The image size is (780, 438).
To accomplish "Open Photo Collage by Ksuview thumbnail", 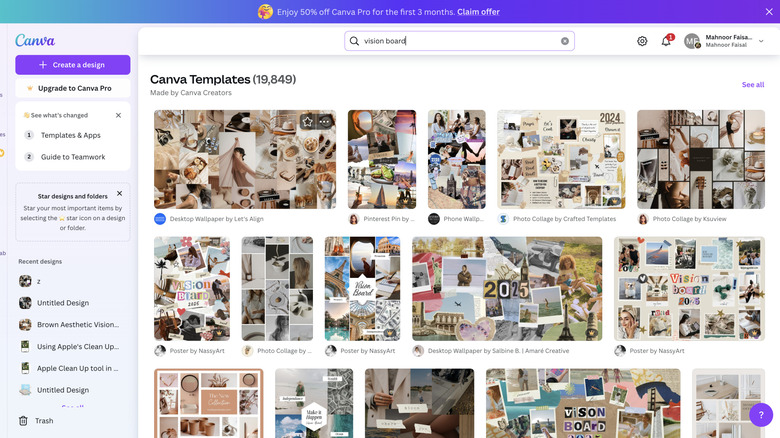I will pyautogui.click(x=701, y=159).
